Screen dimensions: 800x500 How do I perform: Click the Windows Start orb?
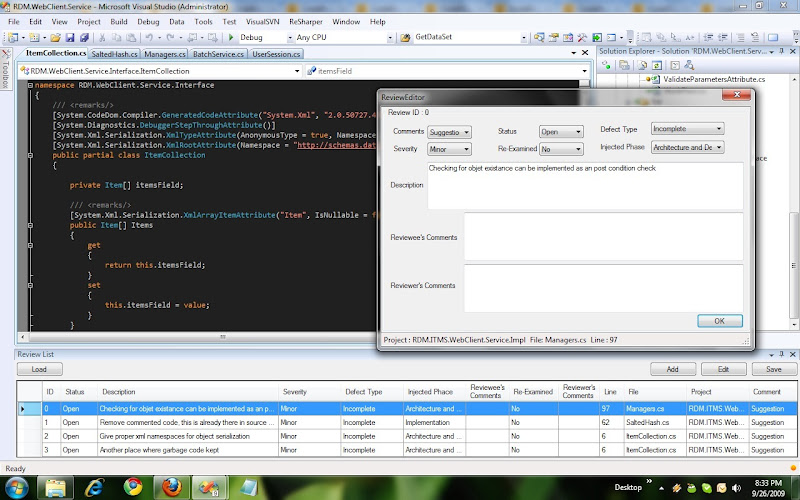click(x=17, y=486)
